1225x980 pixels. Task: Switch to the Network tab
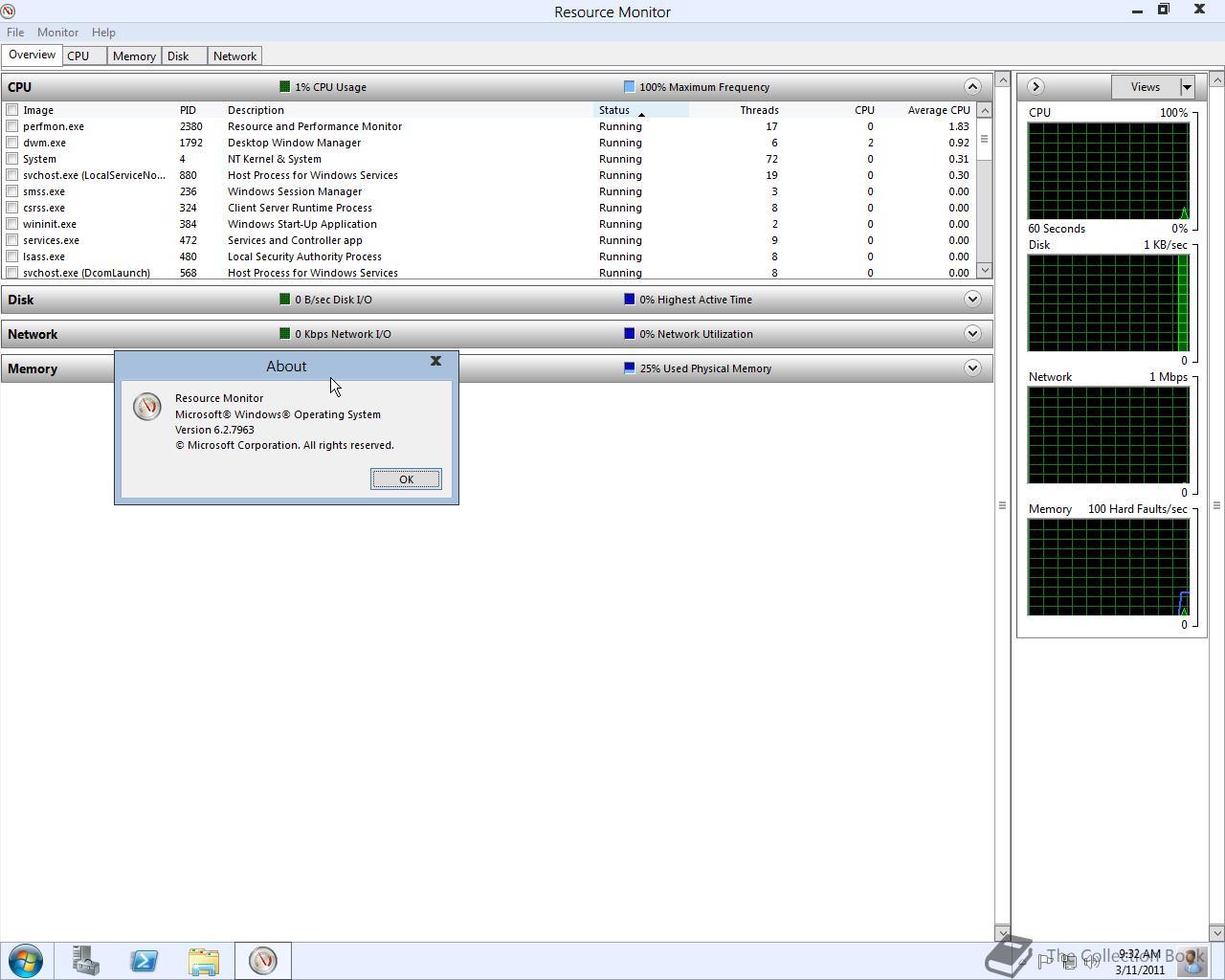tap(234, 56)
